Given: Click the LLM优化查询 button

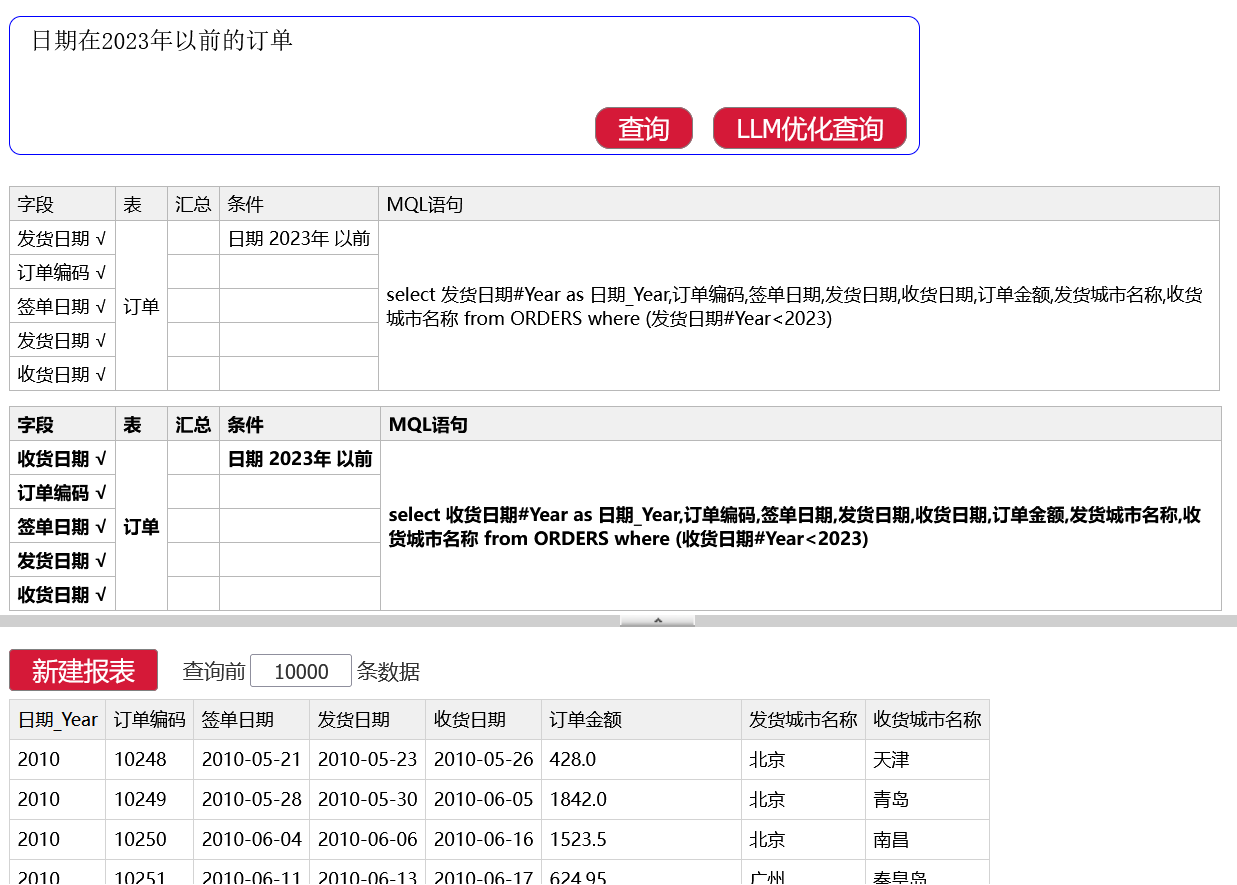Looking at the screenshot, I should [809, 128].
